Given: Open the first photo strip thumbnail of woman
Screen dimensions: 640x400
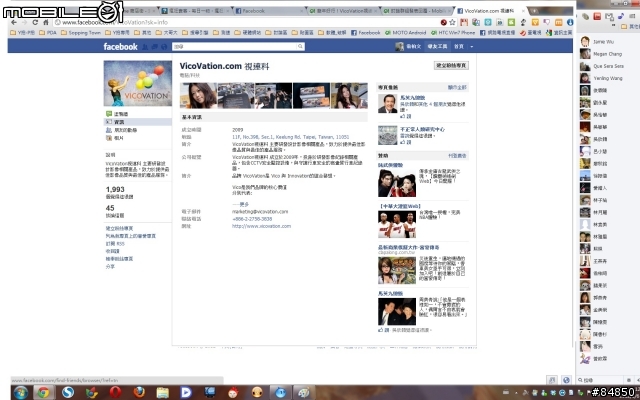Looking at the screenshot, I should [x=198, y=96].
